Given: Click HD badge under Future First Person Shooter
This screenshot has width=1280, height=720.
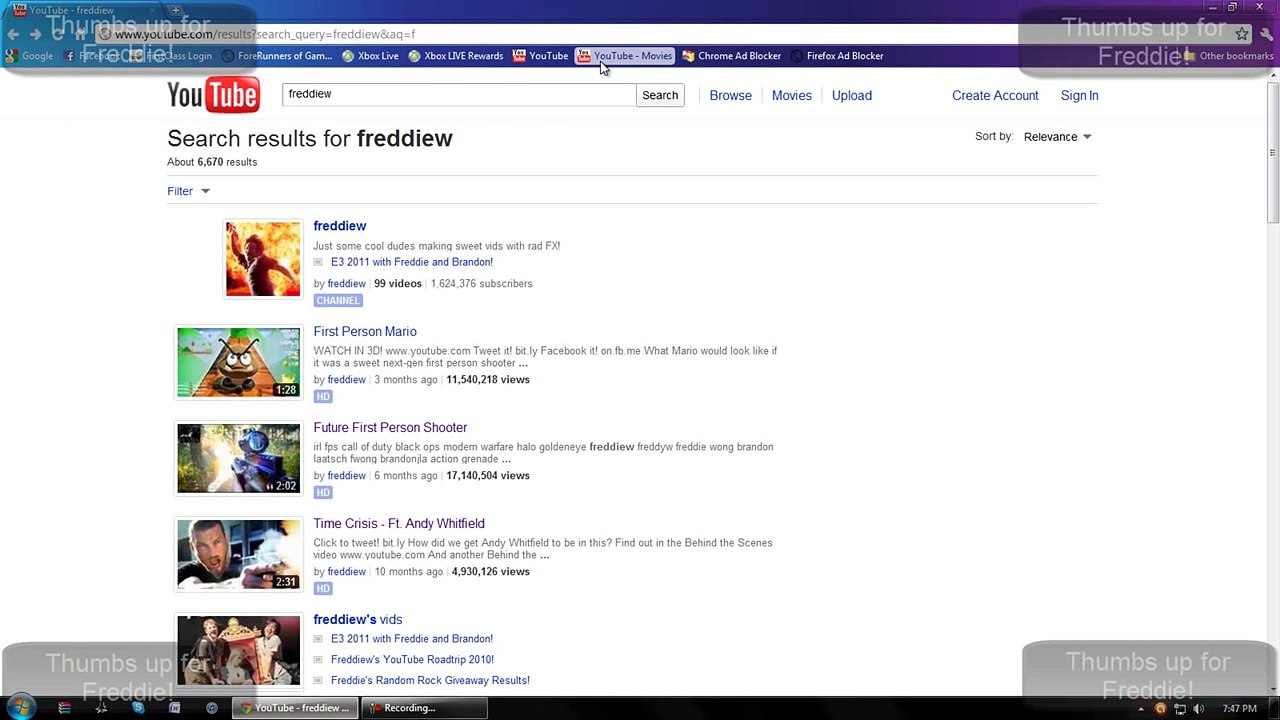Looking at the screenshot, I should pyautogui.click(x=322, y=493).
